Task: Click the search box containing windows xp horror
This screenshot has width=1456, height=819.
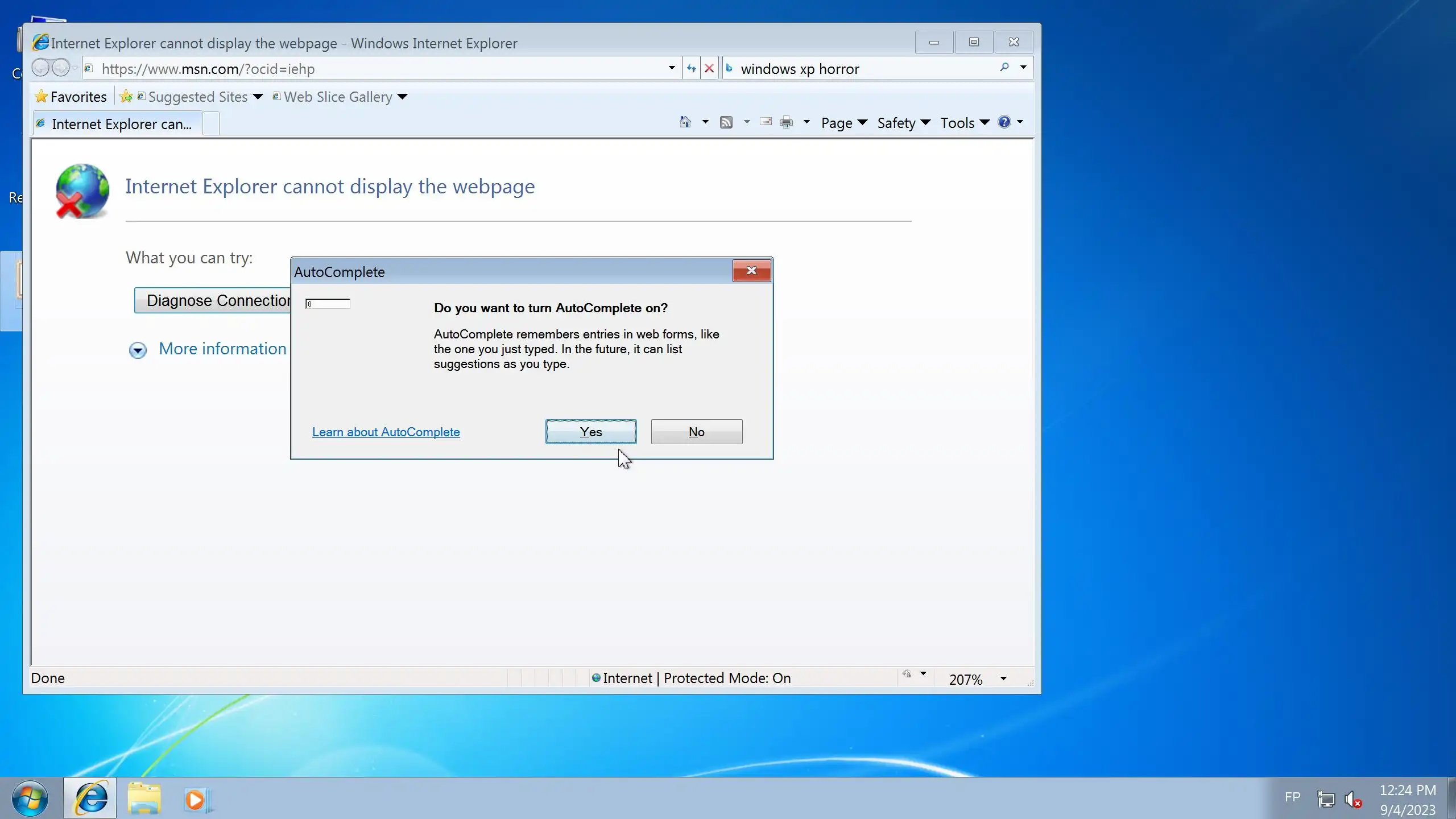Action: 853,69
